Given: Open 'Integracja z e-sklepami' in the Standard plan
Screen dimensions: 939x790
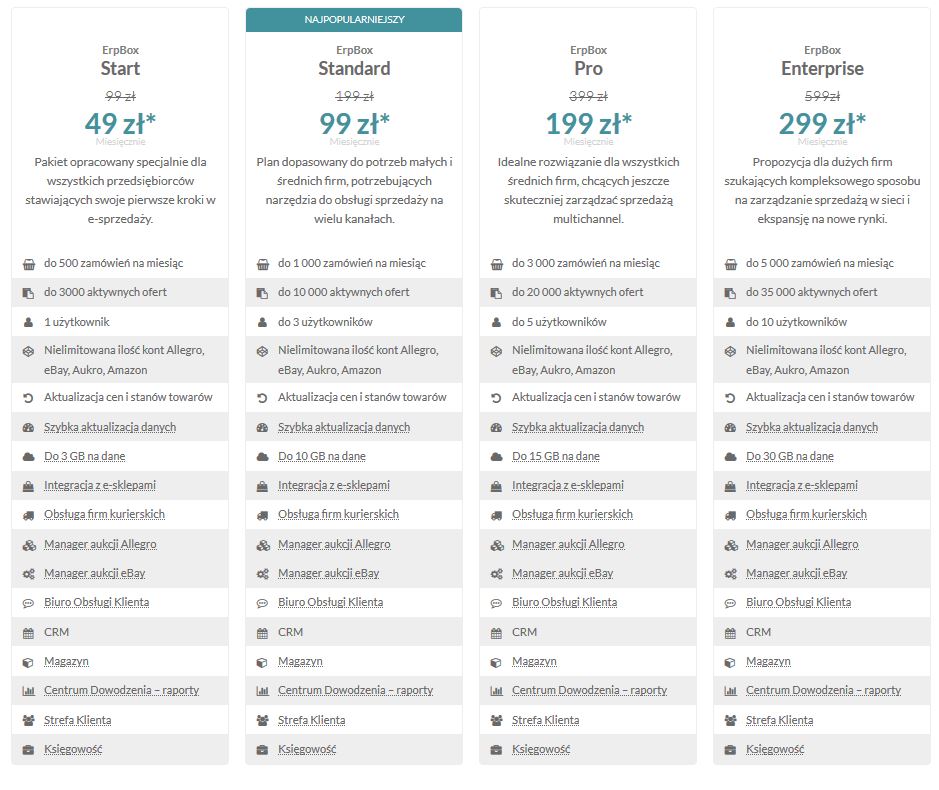Looking at the screenshot, I should (x=334, y=485).
